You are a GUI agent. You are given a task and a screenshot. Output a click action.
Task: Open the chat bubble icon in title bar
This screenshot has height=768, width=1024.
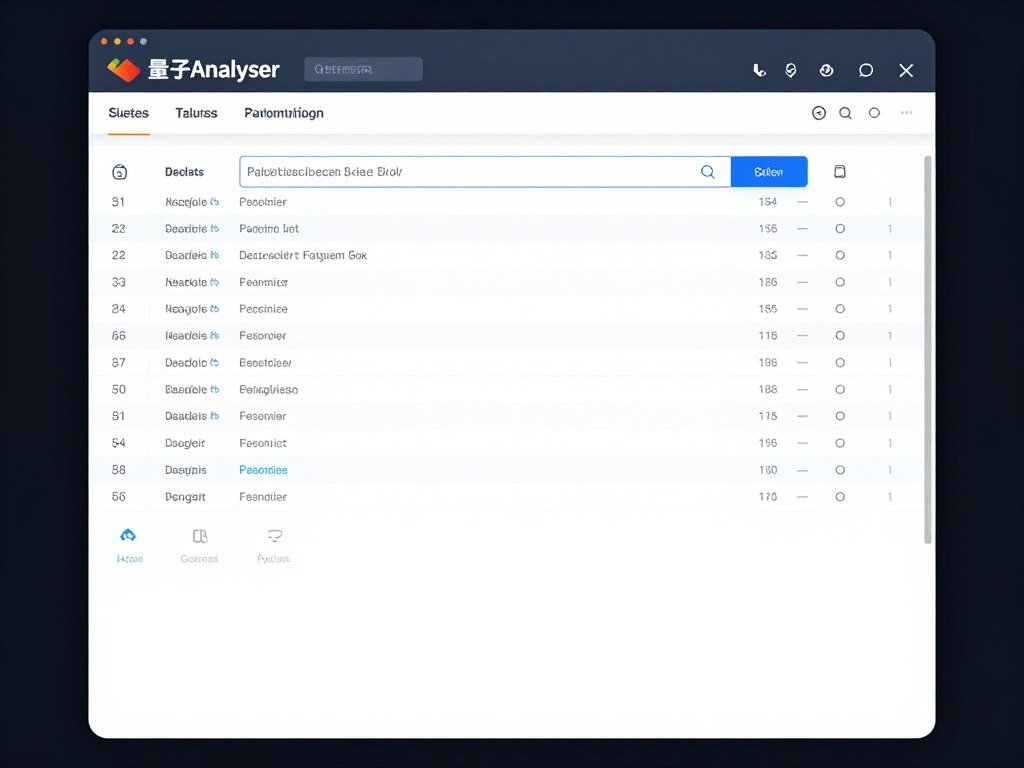tap(866, 70)
